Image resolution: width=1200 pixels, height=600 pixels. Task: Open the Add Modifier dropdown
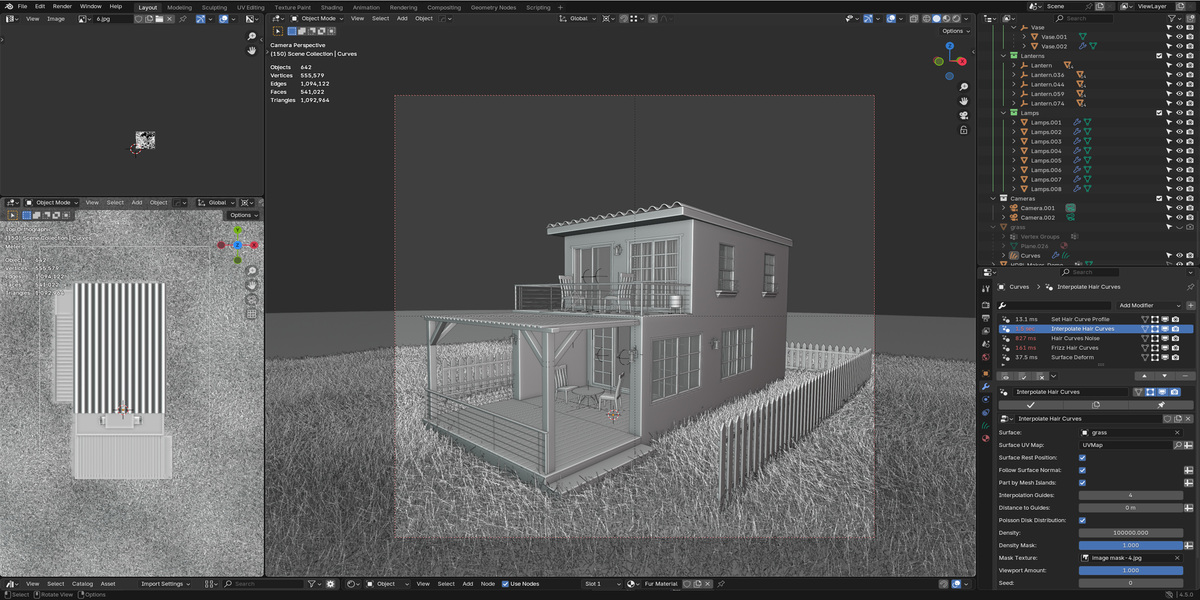1140,305
